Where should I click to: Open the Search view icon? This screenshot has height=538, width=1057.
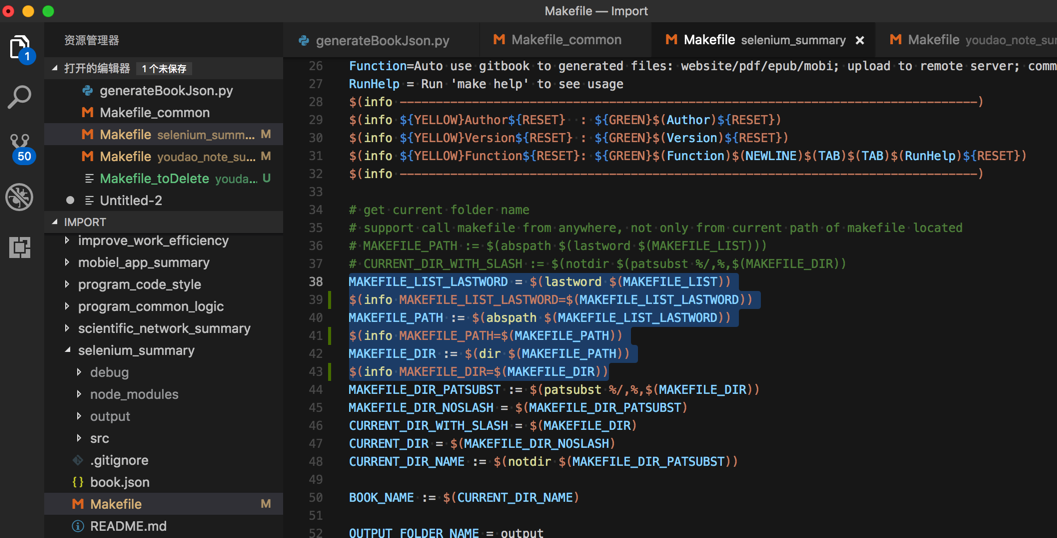pos(20,97)
